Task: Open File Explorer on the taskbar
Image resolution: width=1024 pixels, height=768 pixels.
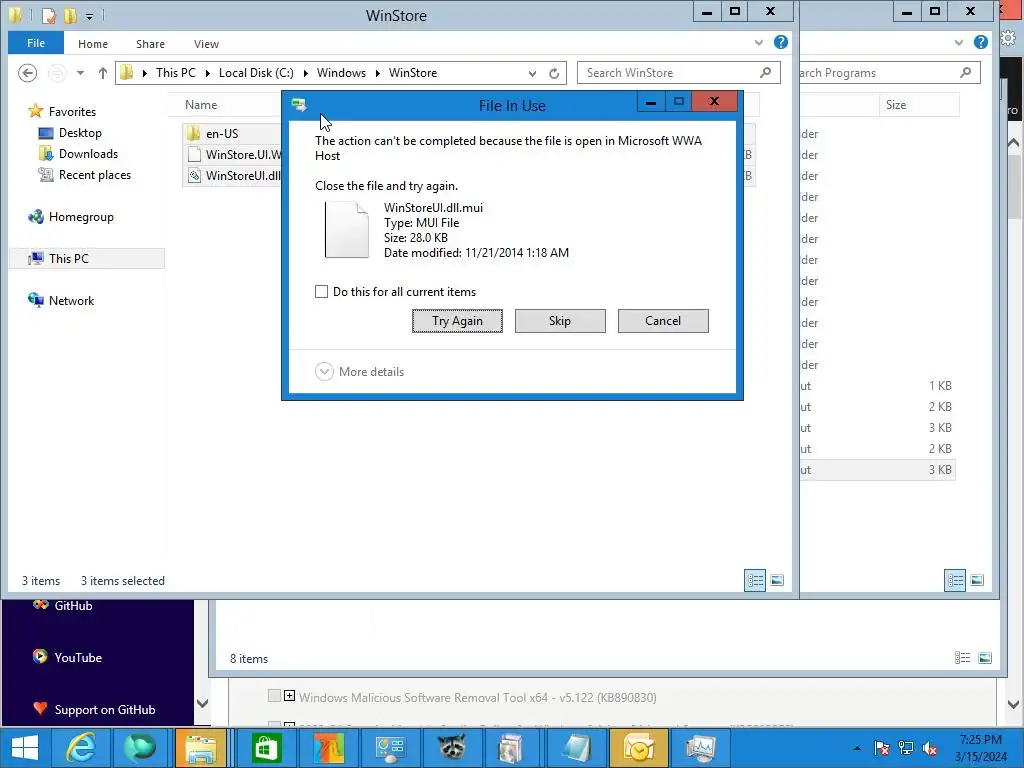Action: (201, 748)
